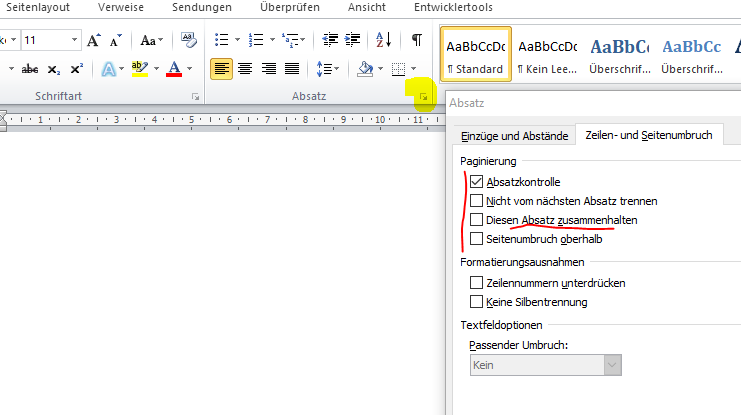Image resolution: width=741 pixels, height=415 pixels.
Task: Click the horizontal ruler
Action: coord(222,120)
